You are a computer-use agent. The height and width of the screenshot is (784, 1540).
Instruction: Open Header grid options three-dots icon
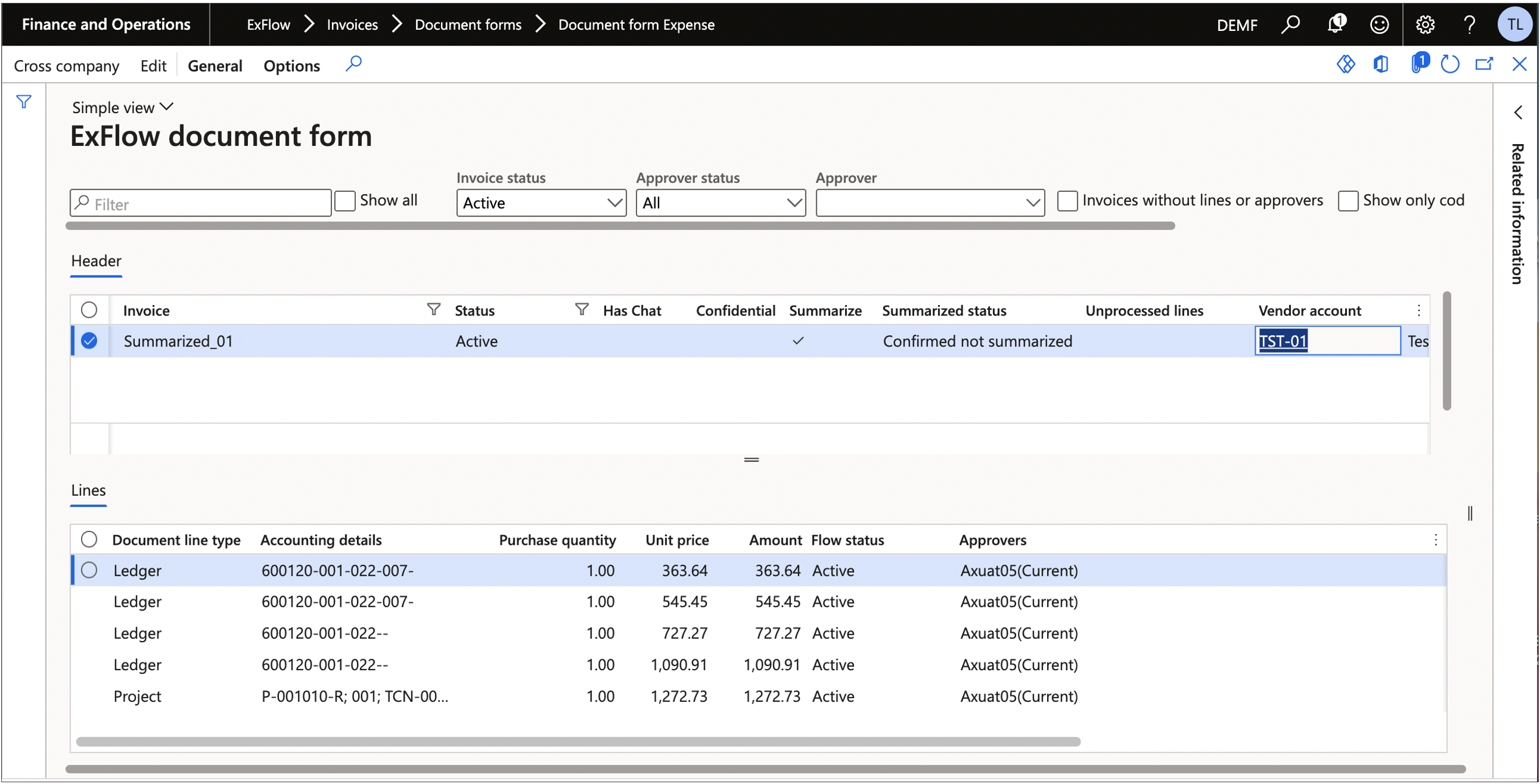coord(1419,310)
